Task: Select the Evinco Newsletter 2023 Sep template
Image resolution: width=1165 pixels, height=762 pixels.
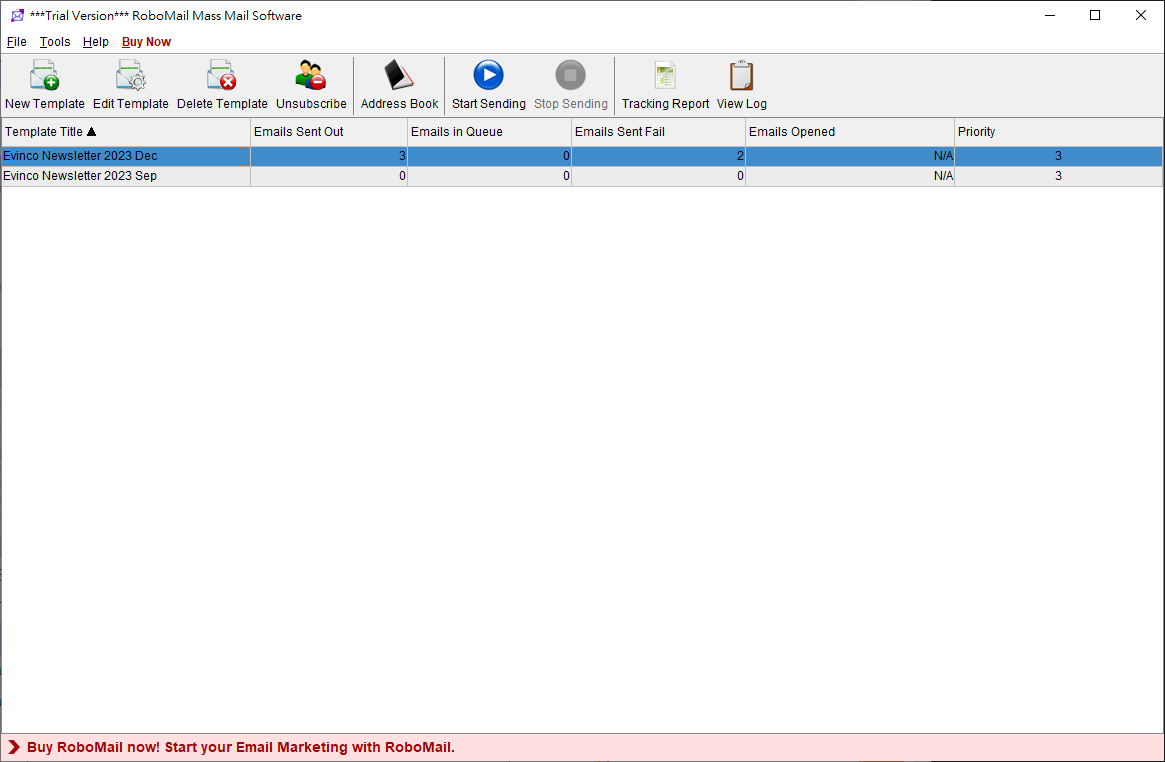Action: (125, 175)
